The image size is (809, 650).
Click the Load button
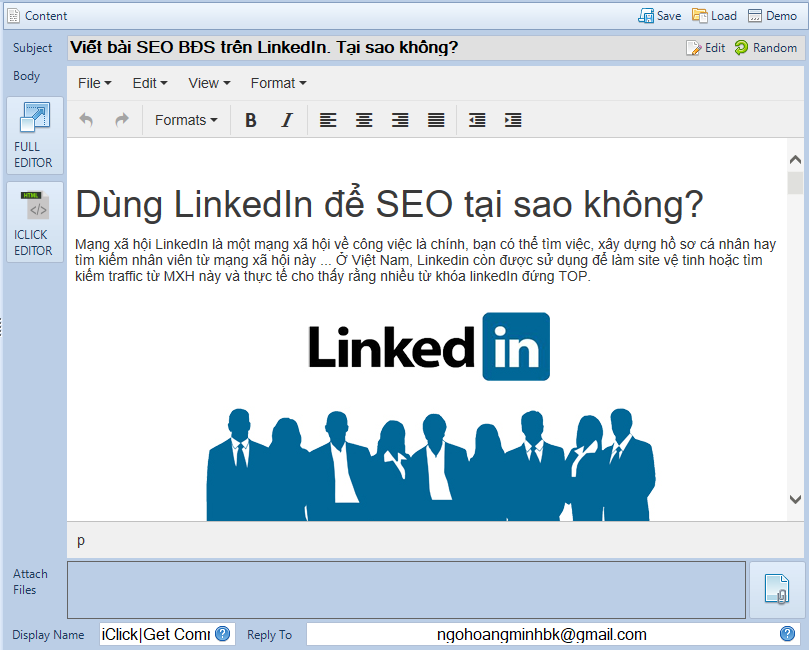tap(715, 16)
